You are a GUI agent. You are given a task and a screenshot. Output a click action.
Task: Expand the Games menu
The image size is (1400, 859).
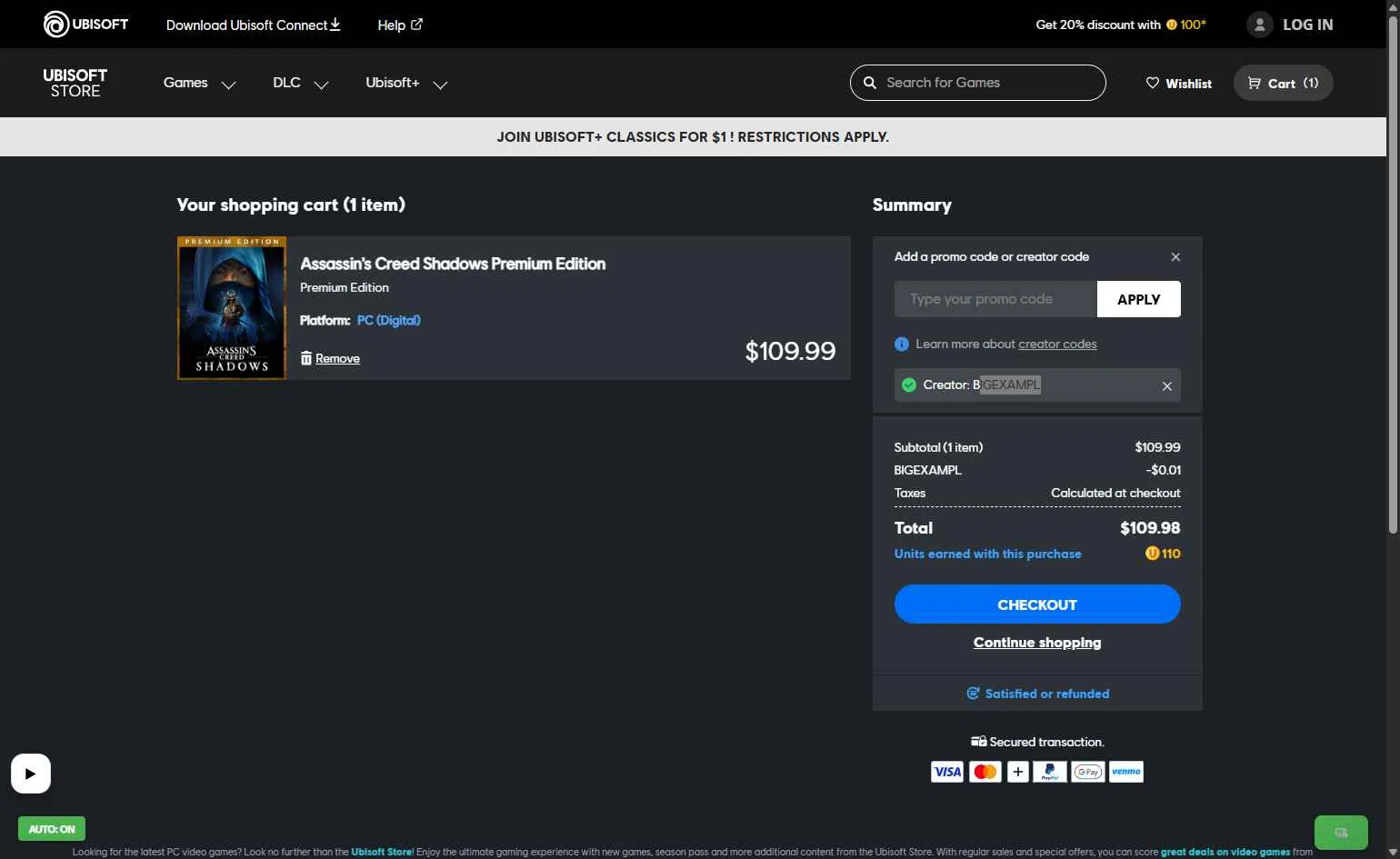click(x=199, y=83)
